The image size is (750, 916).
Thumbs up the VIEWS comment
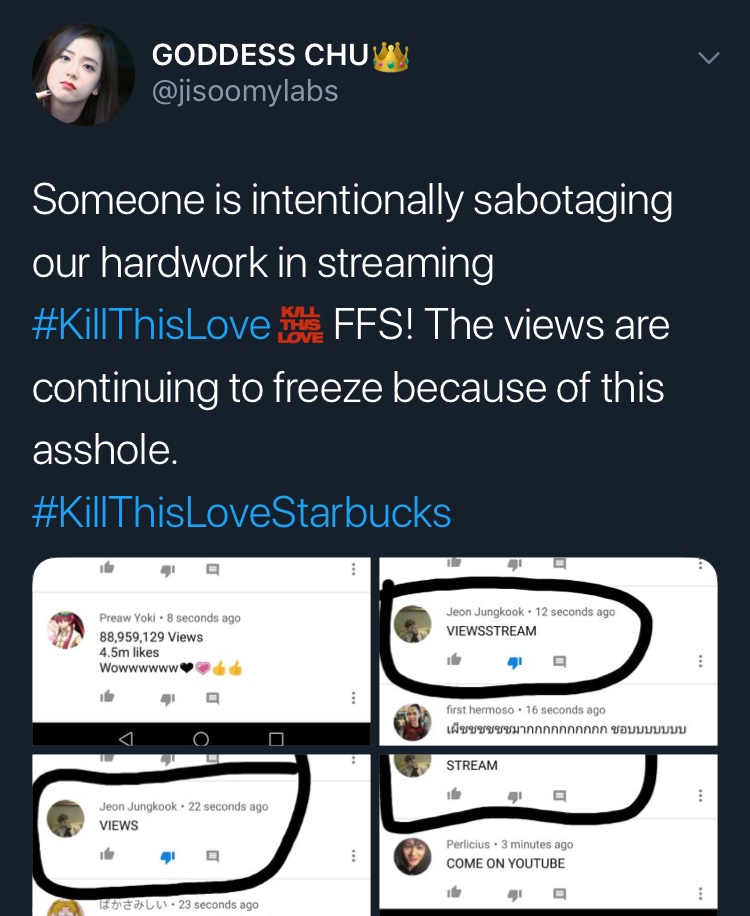107,856
